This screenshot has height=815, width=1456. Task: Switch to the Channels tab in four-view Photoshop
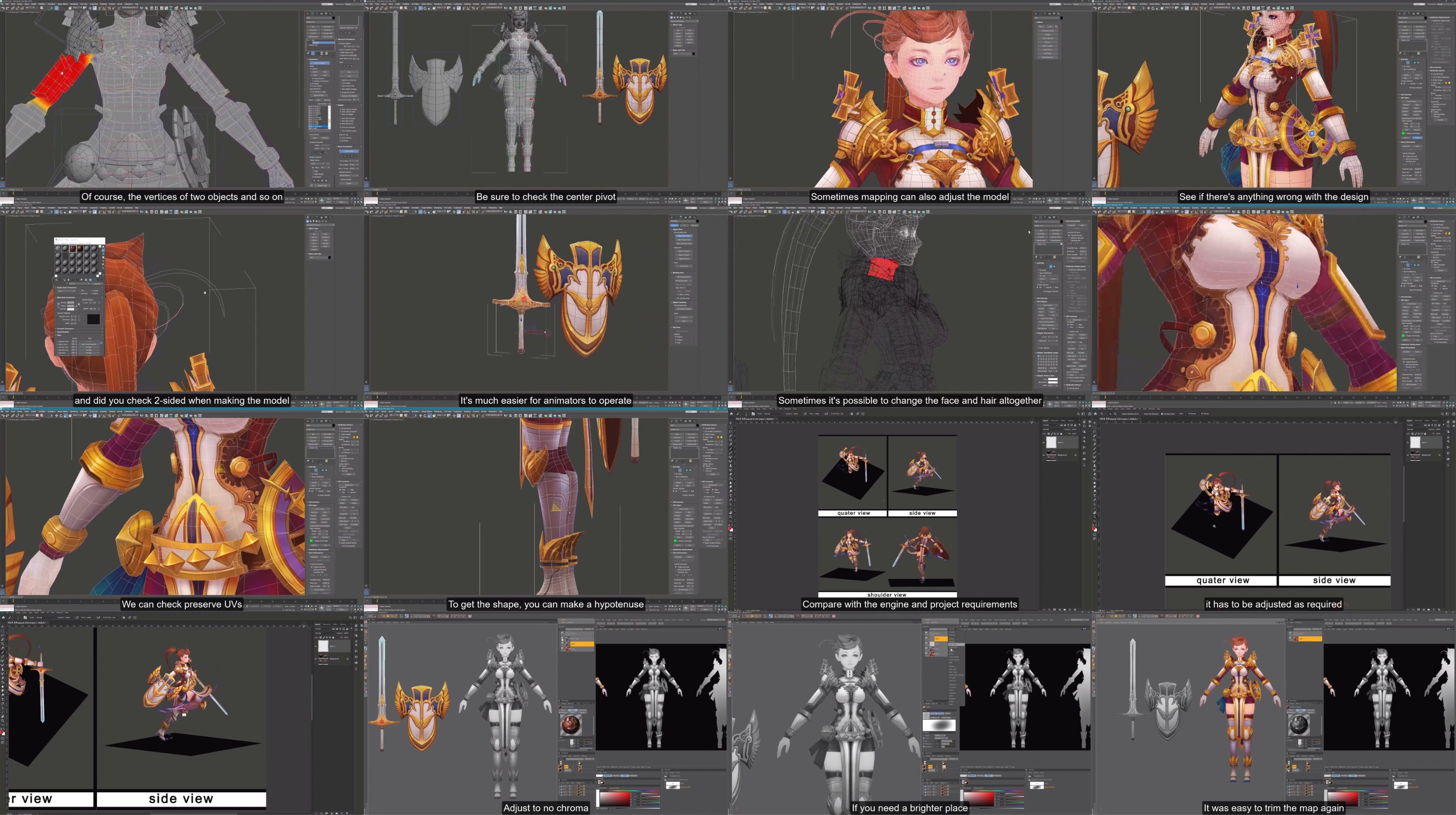1054,421
